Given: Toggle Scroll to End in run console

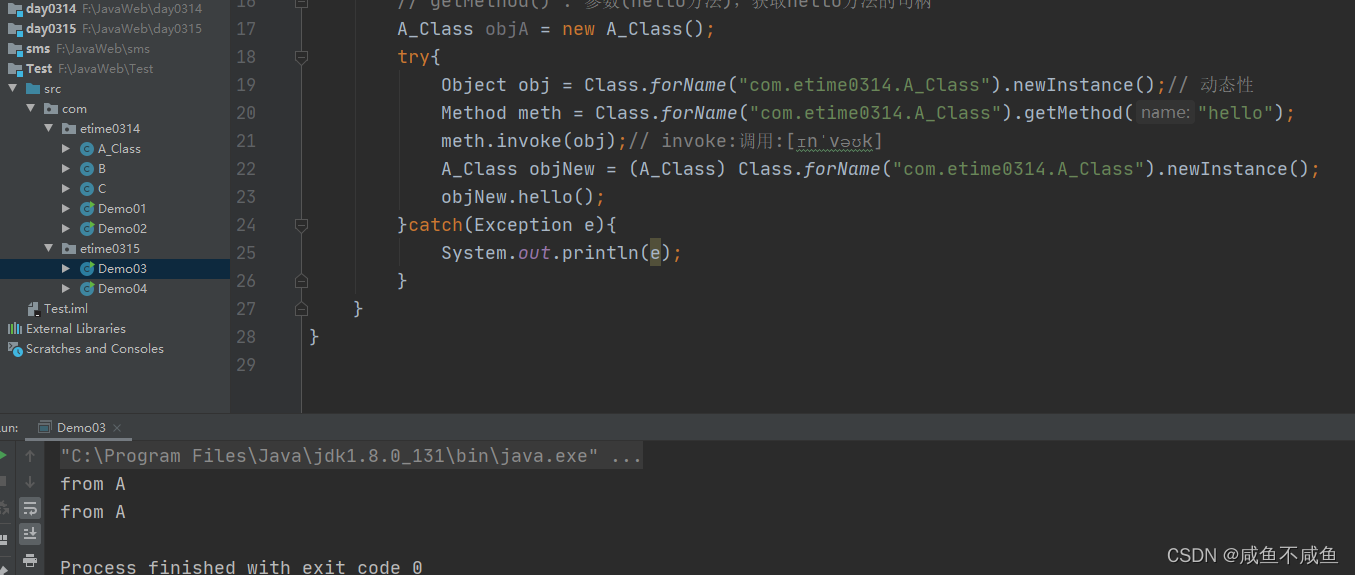Looking at the screenshot, I should [30, 534].
